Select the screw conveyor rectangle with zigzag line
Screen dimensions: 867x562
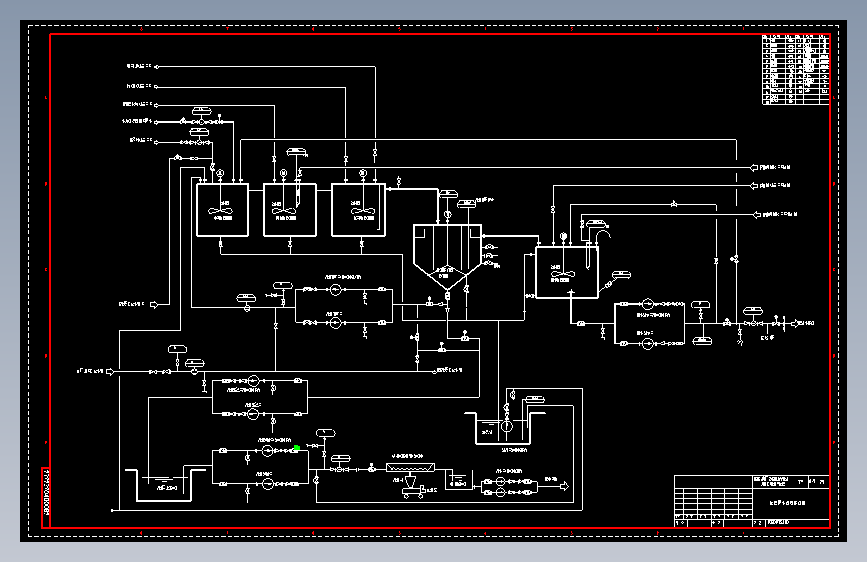point(410,467)
